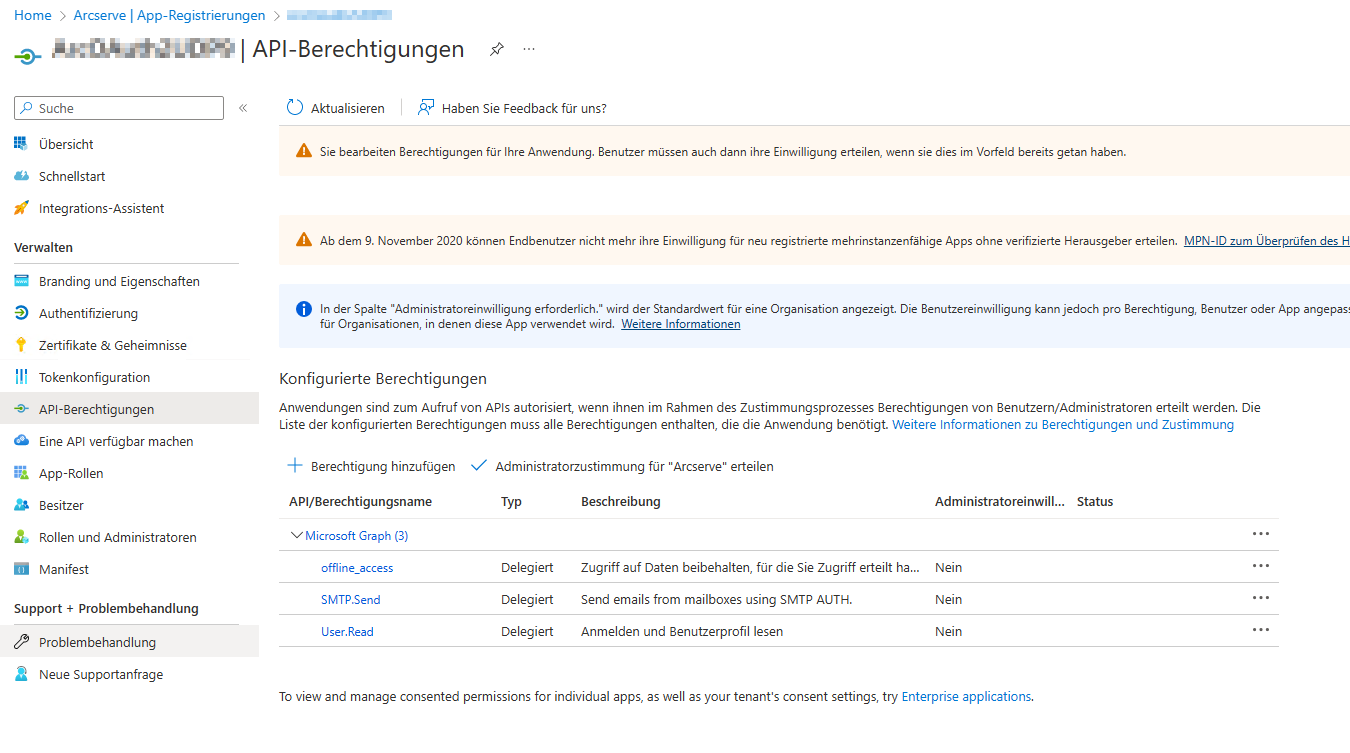1350x753 pixels.
Task: Click the App-Rollen icon
Action: tap(21, 473)
